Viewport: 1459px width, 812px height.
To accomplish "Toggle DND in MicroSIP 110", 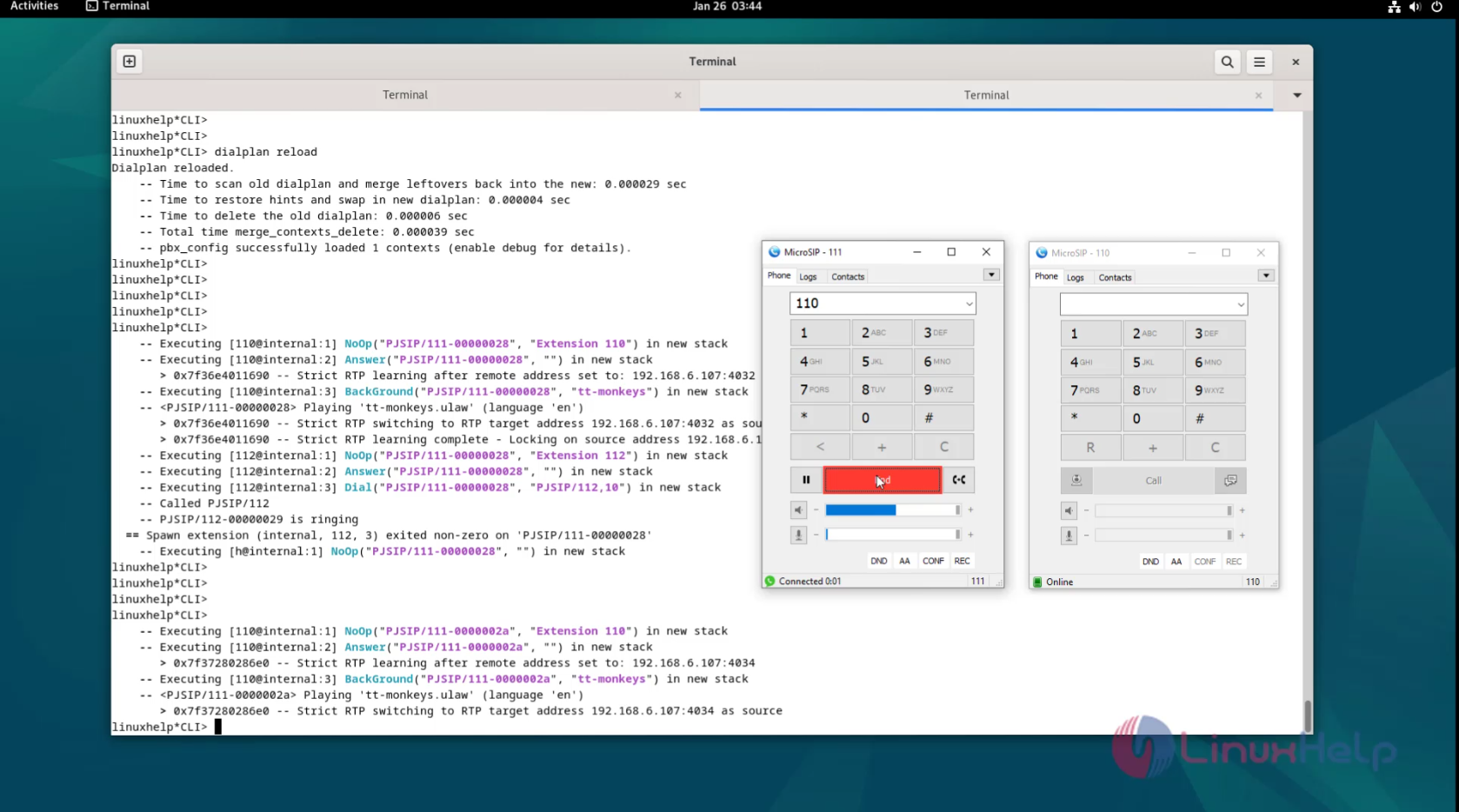I will (1150, 562).
